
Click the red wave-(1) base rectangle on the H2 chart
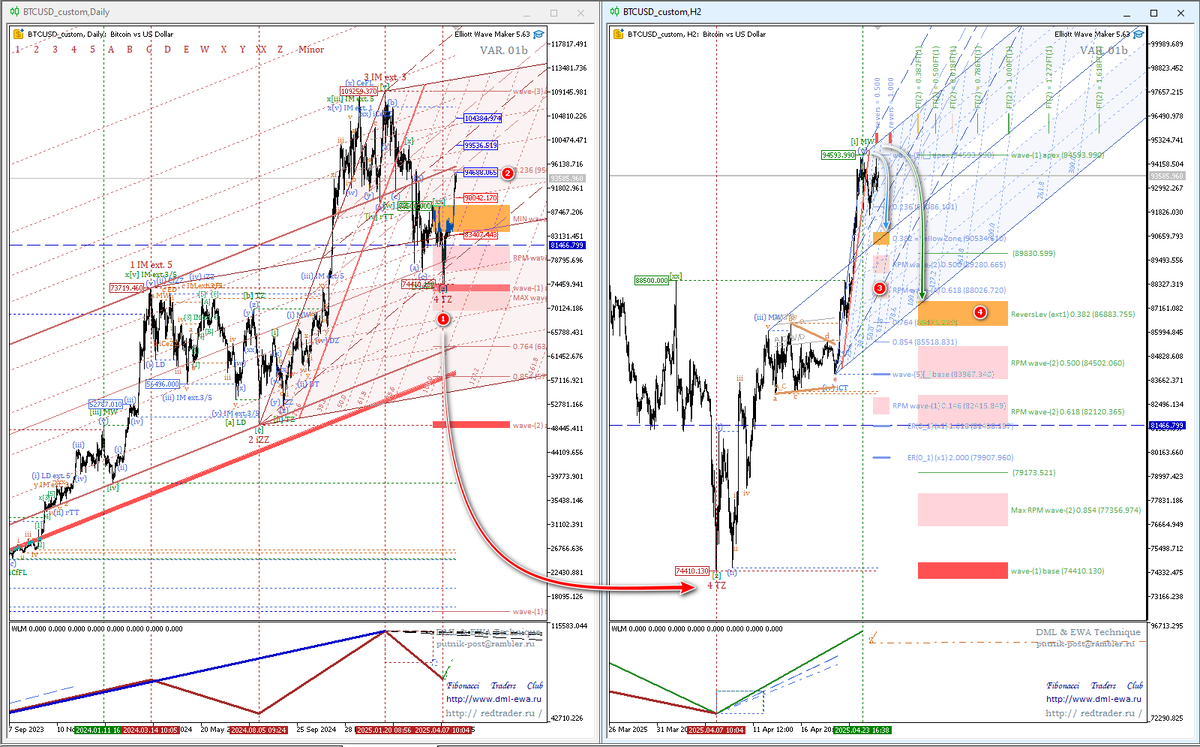click(x=962, y=570)
